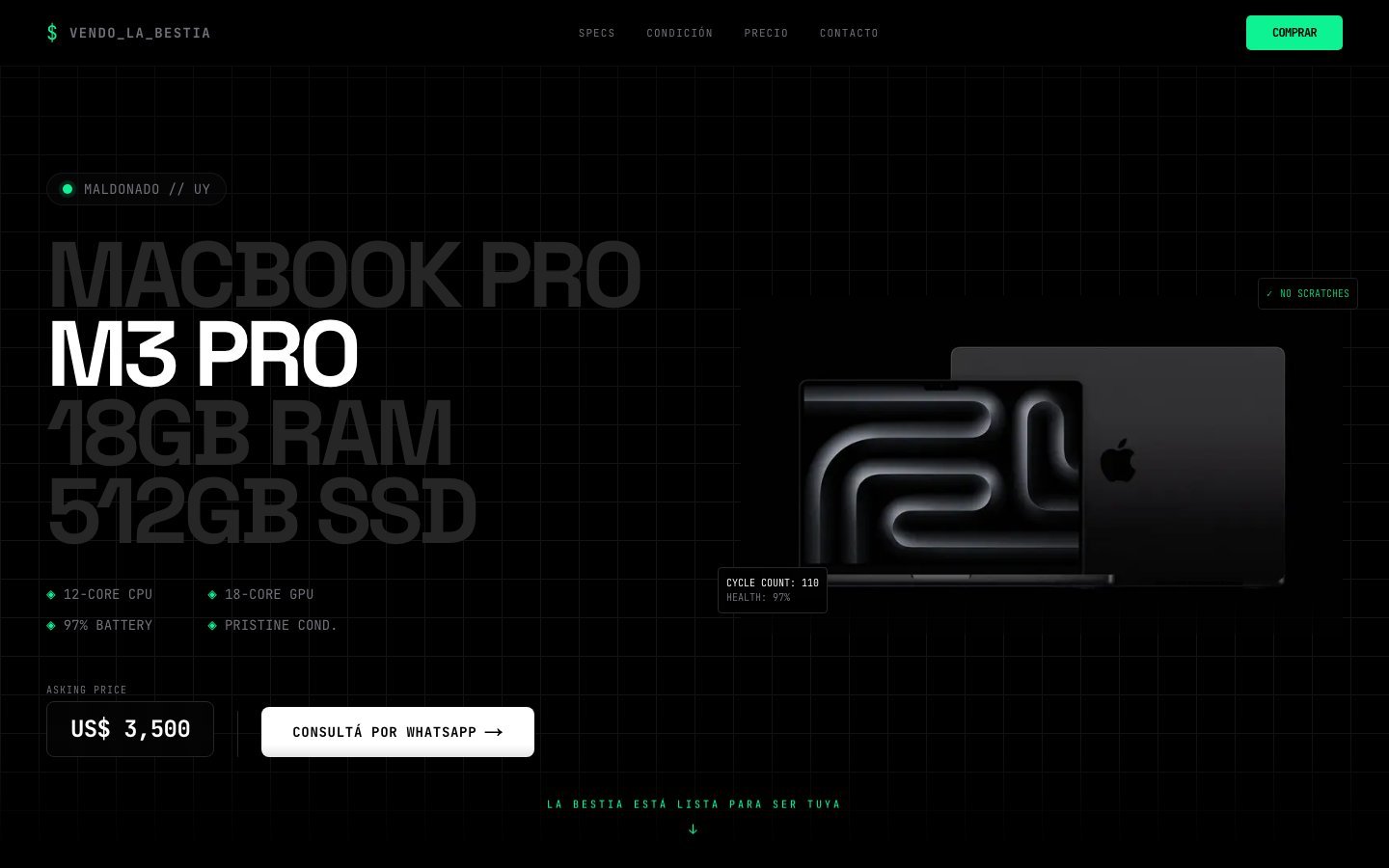Click the 12-CORE CPU spec text
Screen dimensions: 1389x868
click(x=108, y=595)
